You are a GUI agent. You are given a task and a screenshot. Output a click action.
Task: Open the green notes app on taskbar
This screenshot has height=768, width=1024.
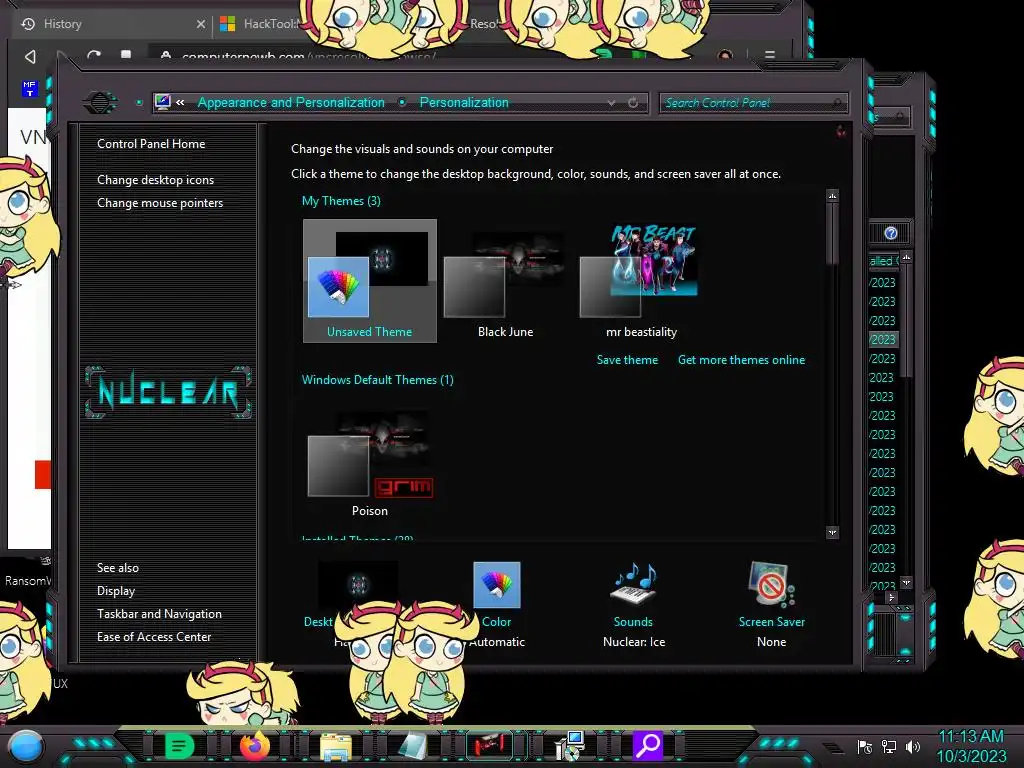coord(180,745)
